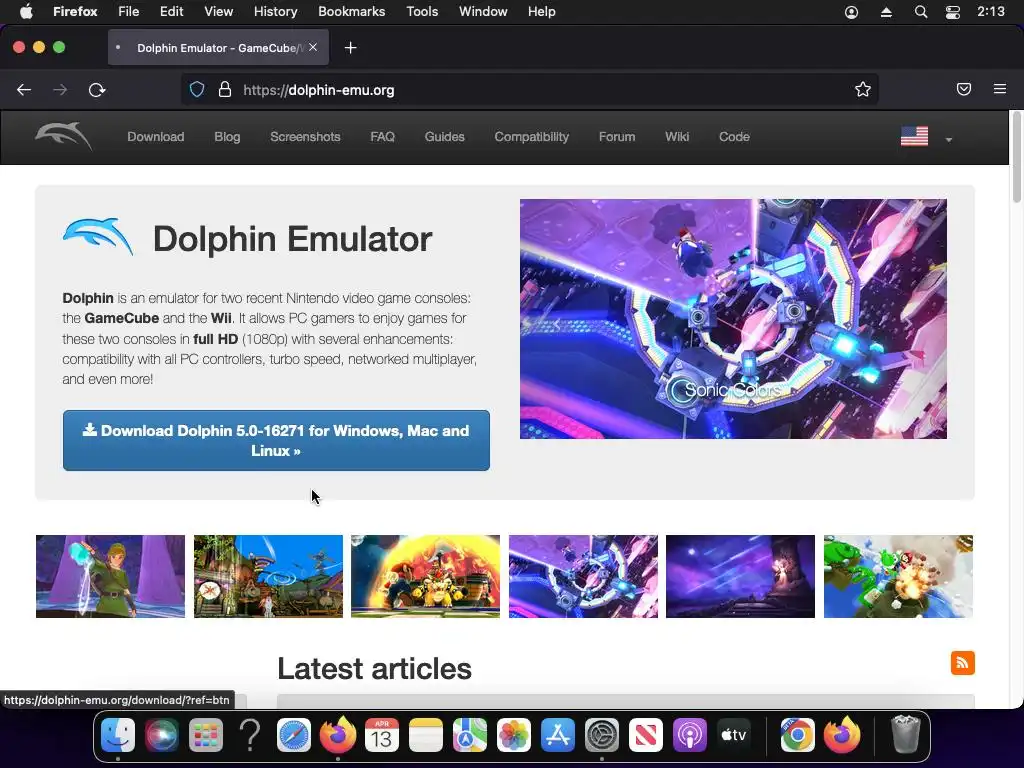Reload the page with the refresh icon
The height and width of the screenshot is (768, 1024).
tap(97, 90)
